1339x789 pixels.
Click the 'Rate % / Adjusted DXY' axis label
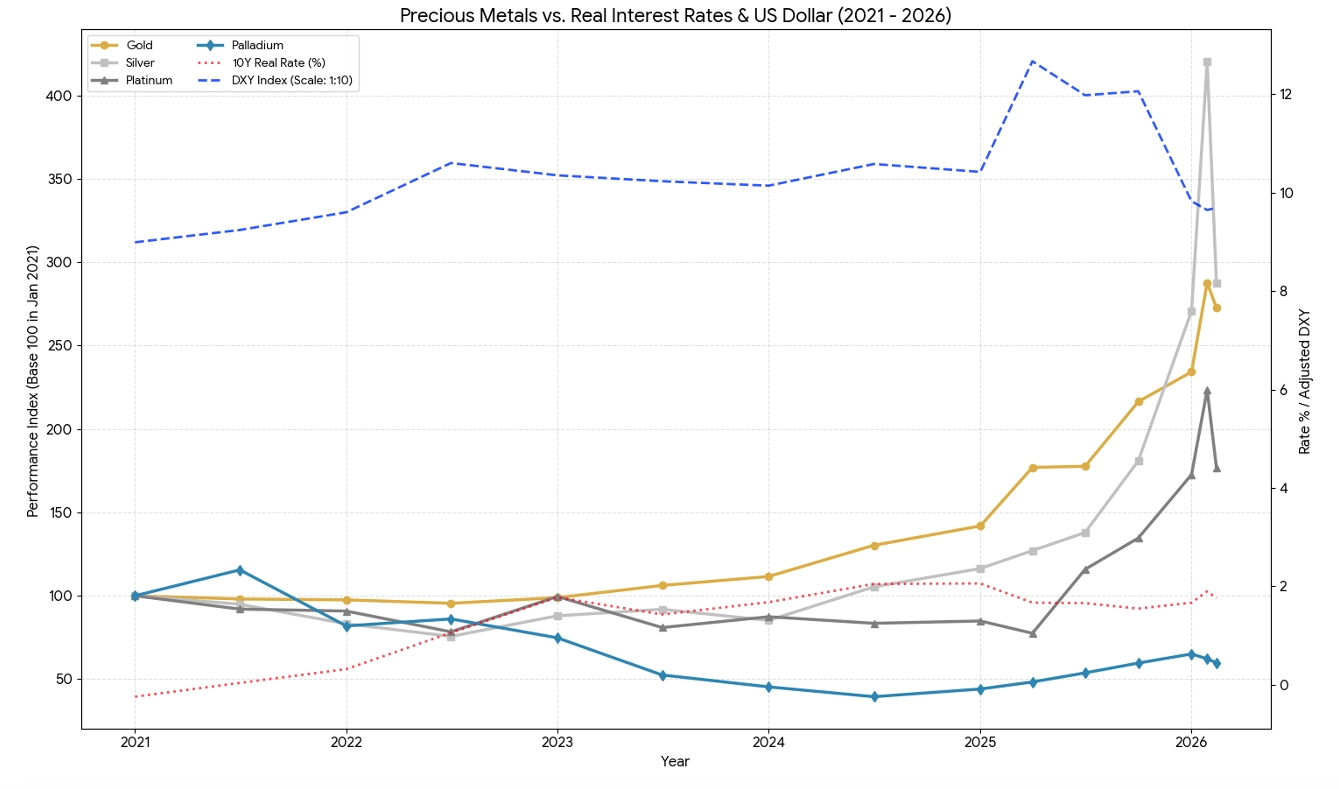coord(1305,382)
